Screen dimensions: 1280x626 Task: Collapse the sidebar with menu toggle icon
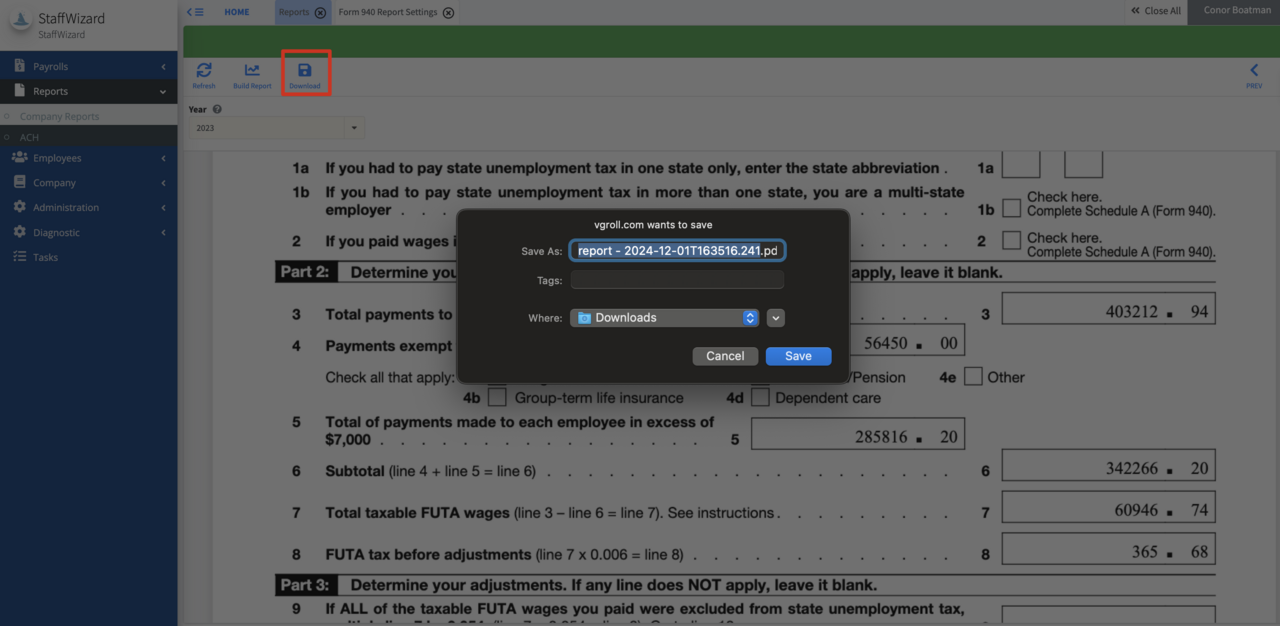click(195, 12)
